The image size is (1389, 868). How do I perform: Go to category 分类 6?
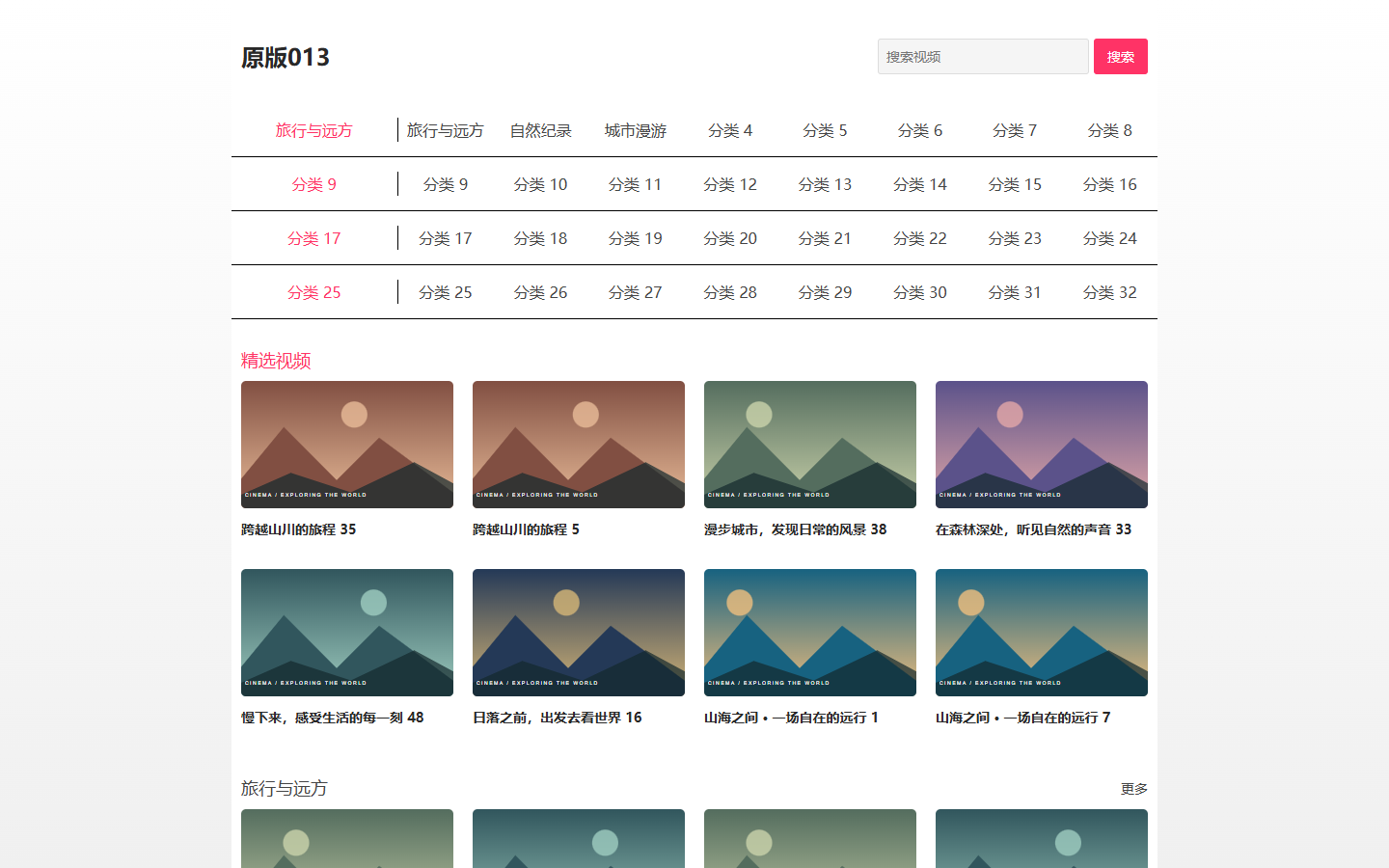[920, 130]
